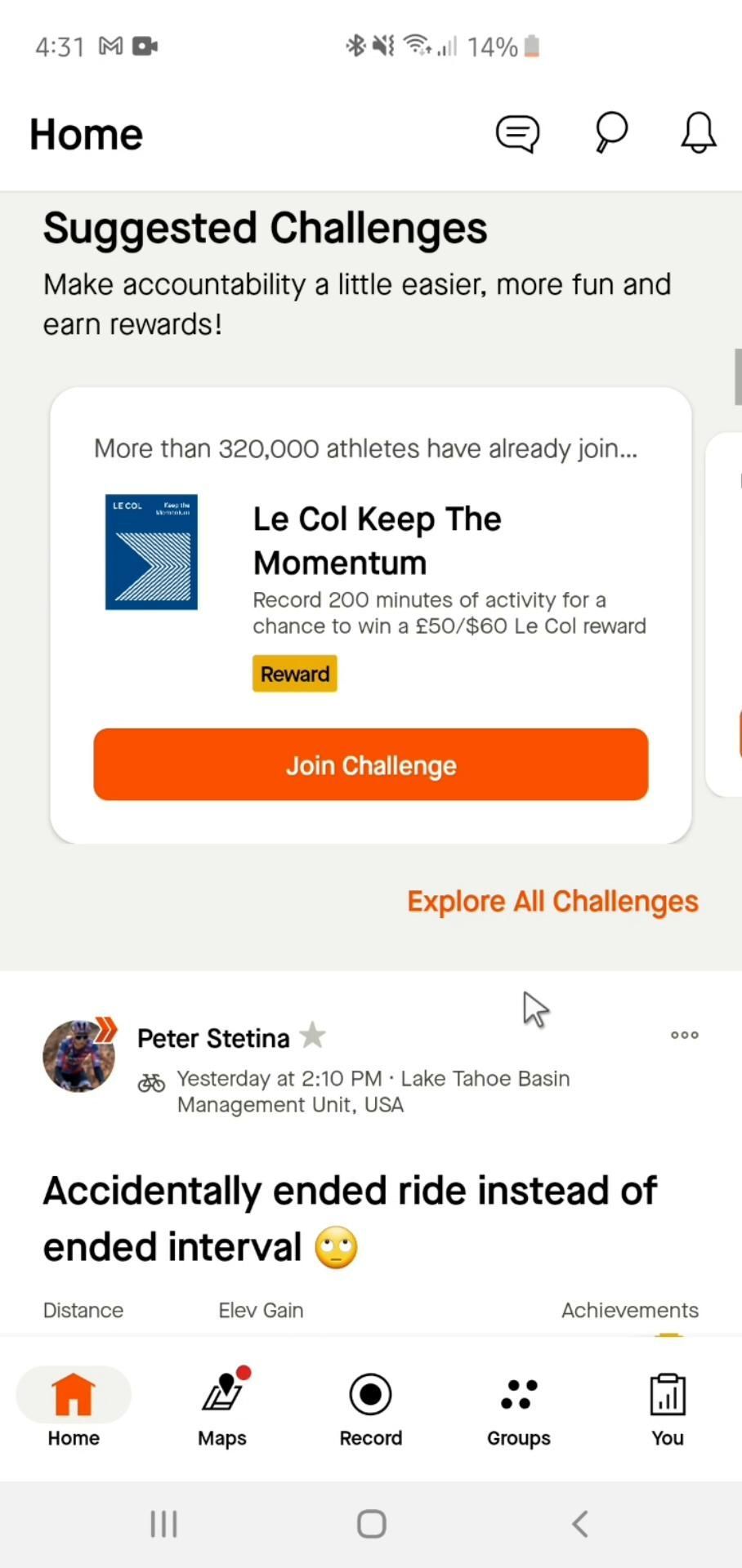This screenshot has height=1568, width=742.
Task: Tap the search magnifier icon
Action: (610, 132)
